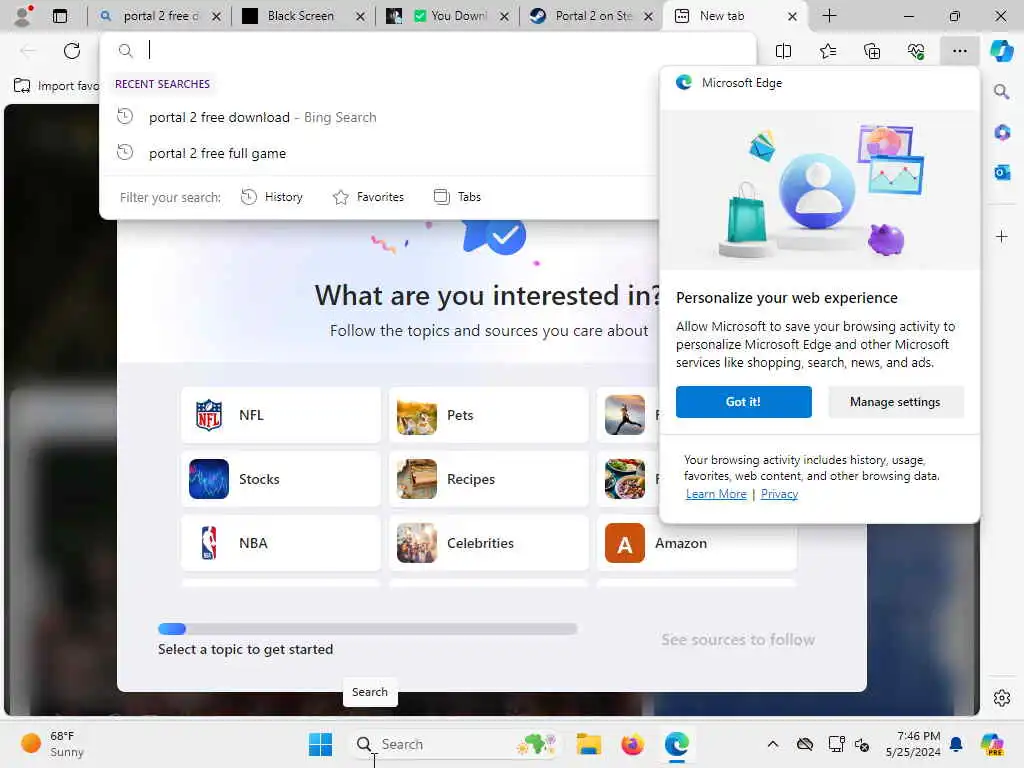This screenshot has height=768, width=1024.
Task: Show hidden tray icons chevron
Action: point(773,744)
